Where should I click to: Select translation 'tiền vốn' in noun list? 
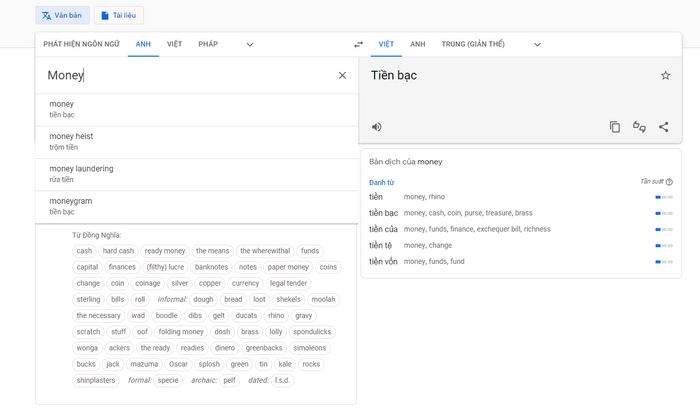pos(383,261)
